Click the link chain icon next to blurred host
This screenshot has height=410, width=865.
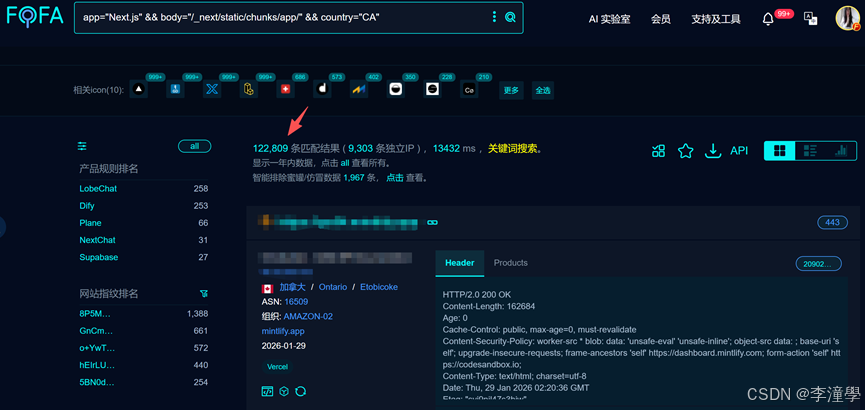point(432,222)
